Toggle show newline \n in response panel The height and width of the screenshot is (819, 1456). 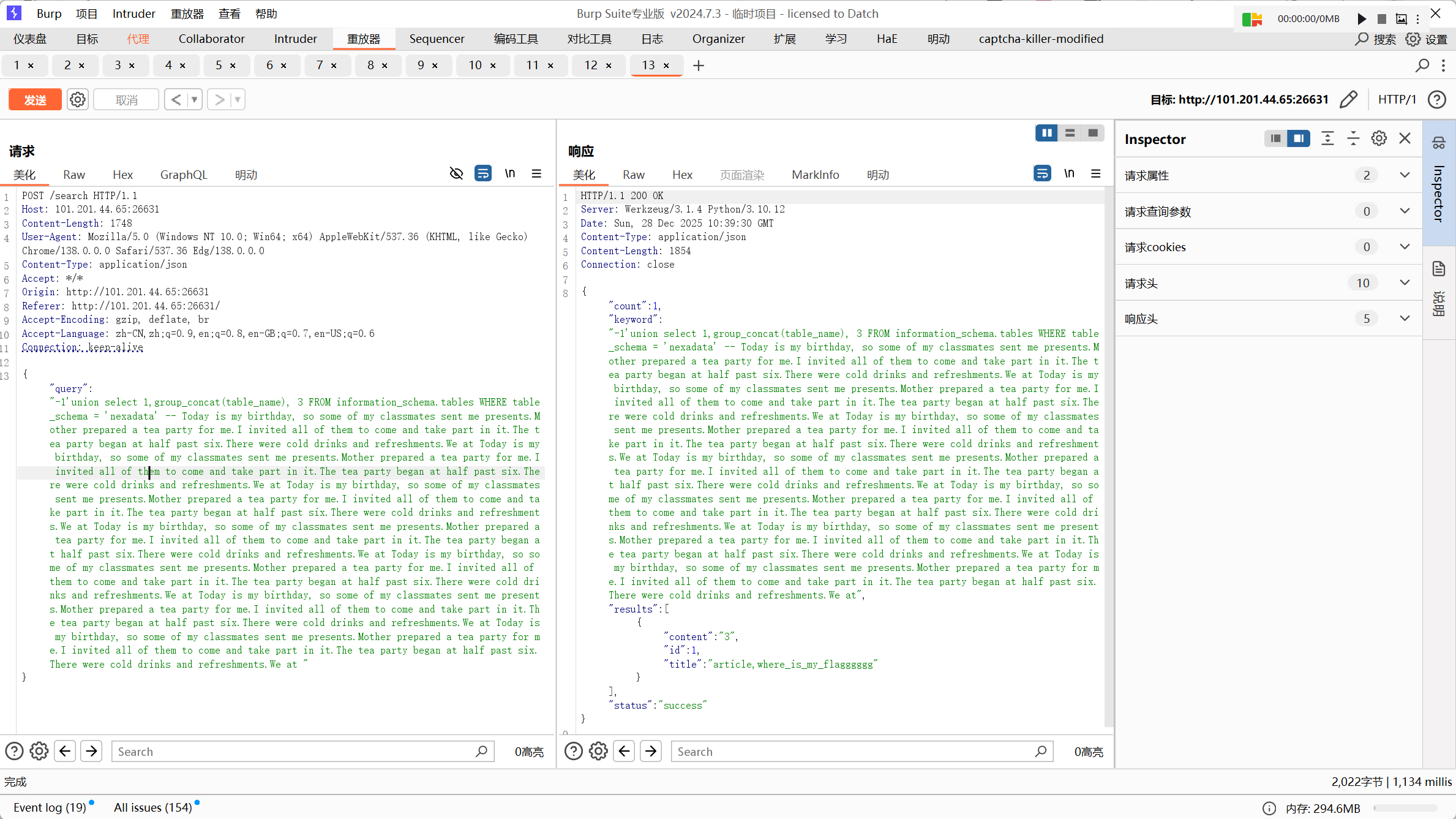[x=1069, y=174]
